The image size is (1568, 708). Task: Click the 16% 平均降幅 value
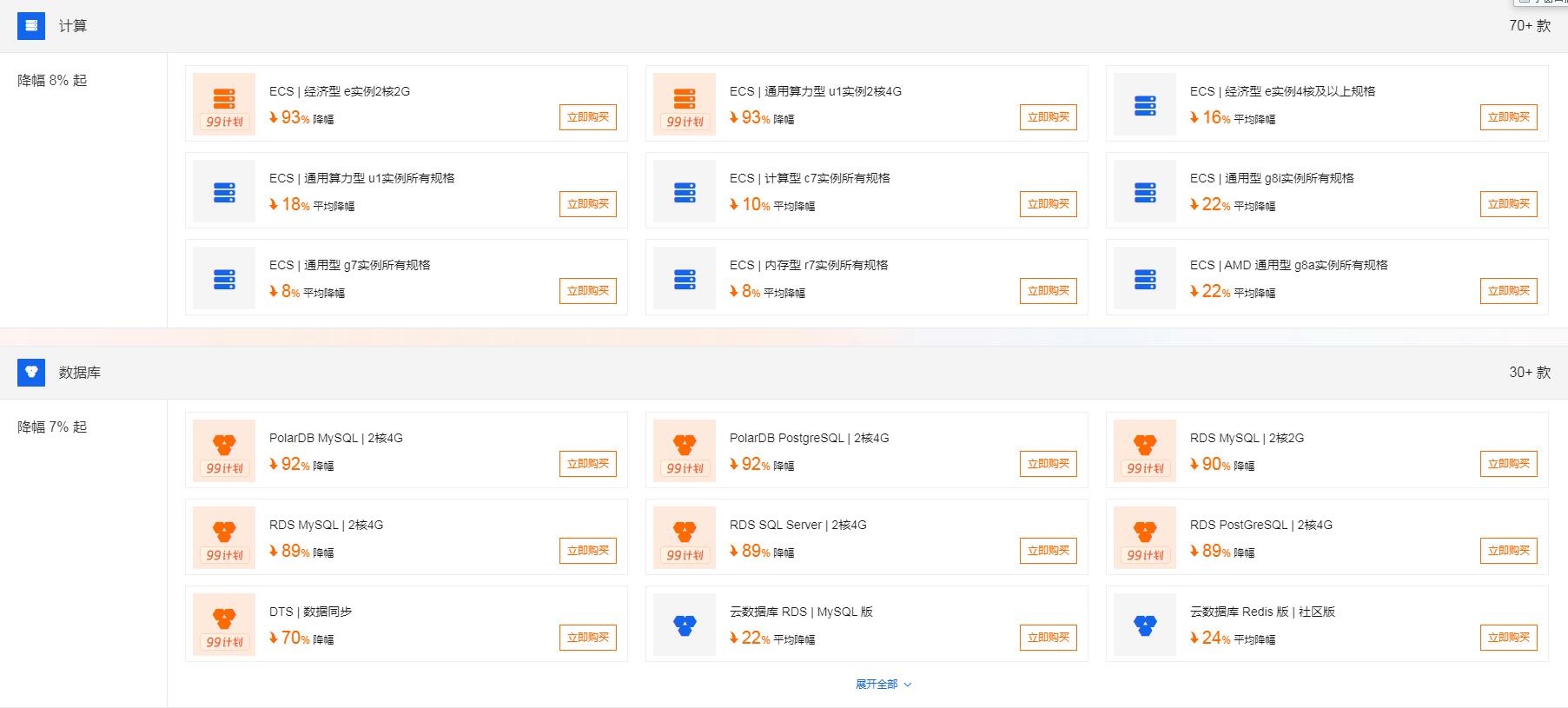point(1233,118)
